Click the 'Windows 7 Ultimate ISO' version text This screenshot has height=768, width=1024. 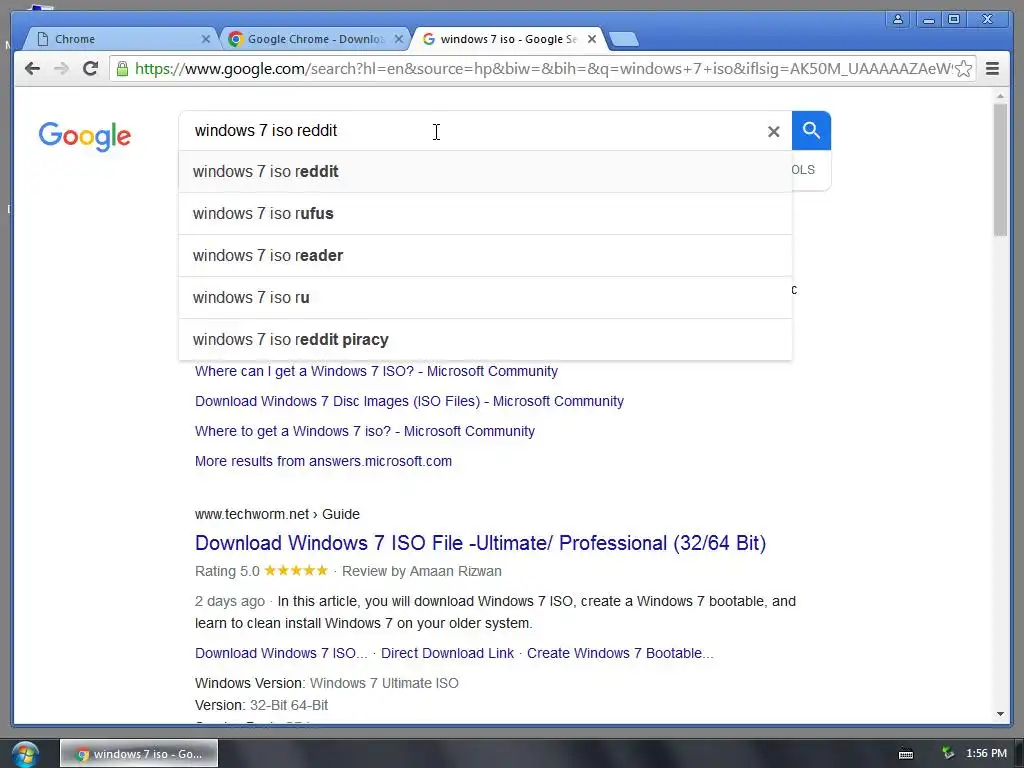click(x=384, y=683)
